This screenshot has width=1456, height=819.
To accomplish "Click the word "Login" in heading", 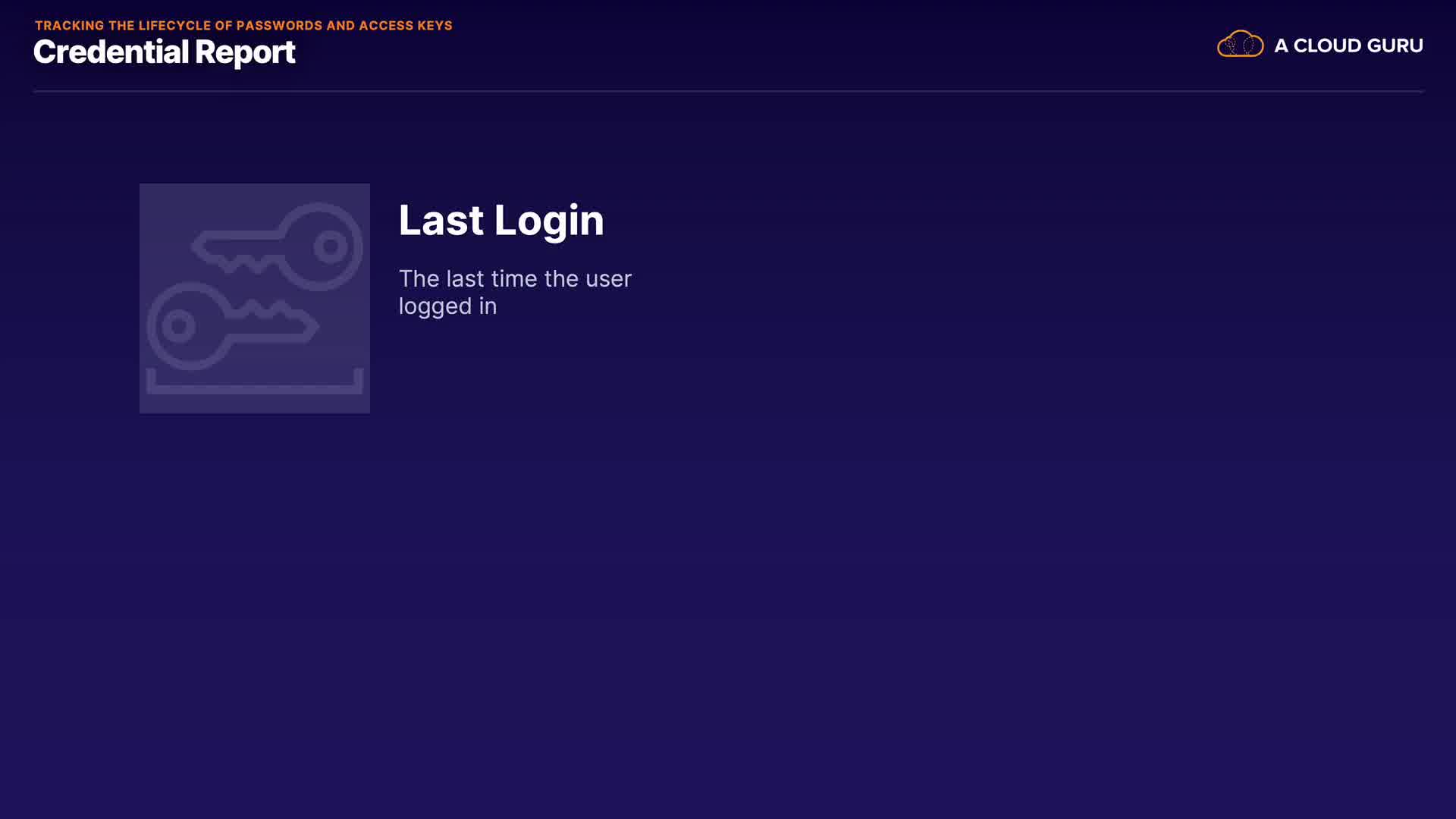I will pos(549,221).
